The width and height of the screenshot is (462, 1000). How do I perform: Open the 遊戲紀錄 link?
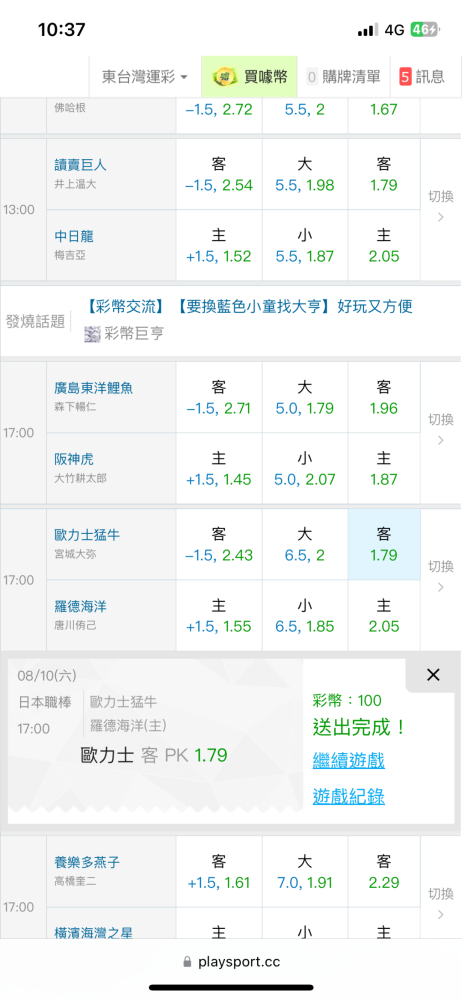[348, 796]
